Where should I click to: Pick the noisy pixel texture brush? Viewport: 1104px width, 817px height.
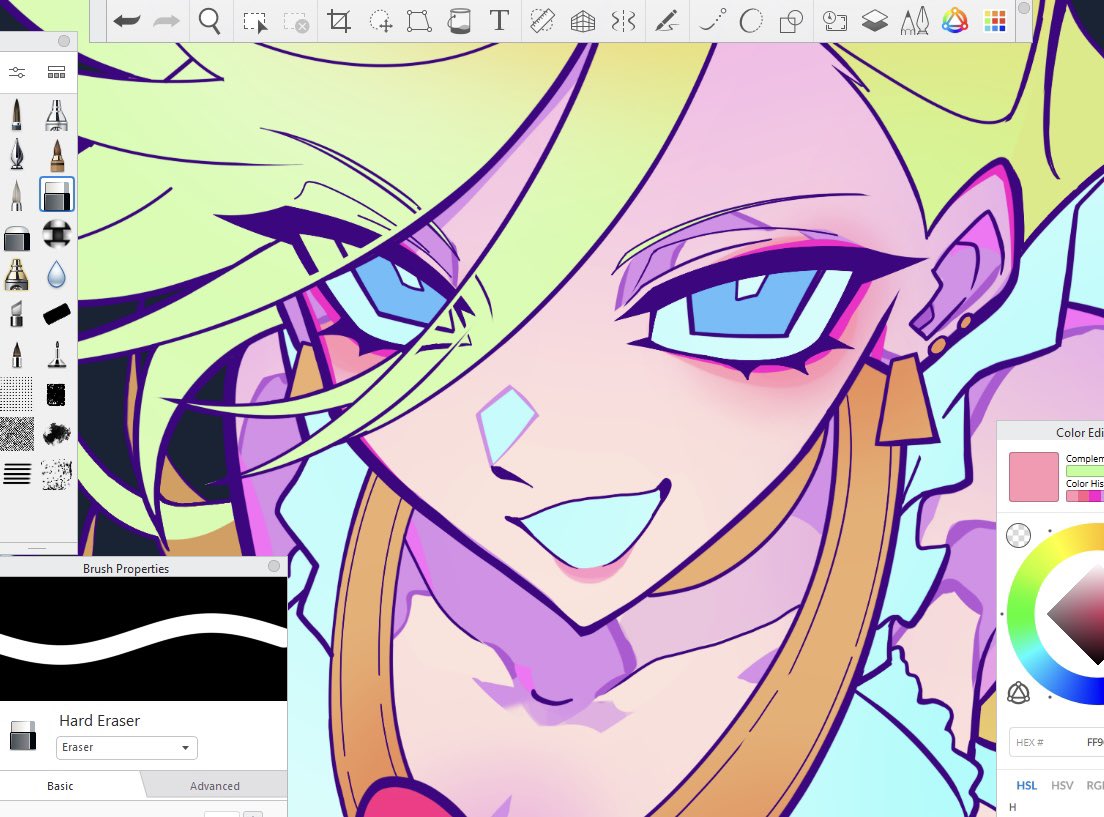[x=16, y=434]
